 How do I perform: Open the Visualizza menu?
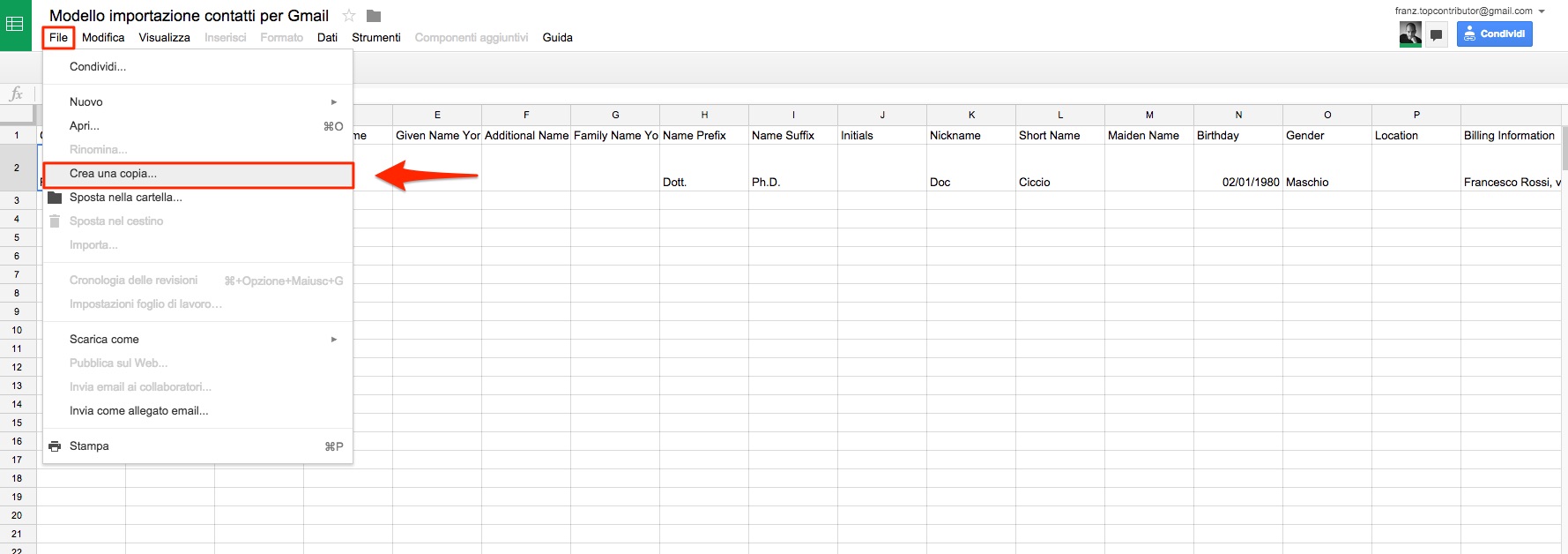coord(164,38)
